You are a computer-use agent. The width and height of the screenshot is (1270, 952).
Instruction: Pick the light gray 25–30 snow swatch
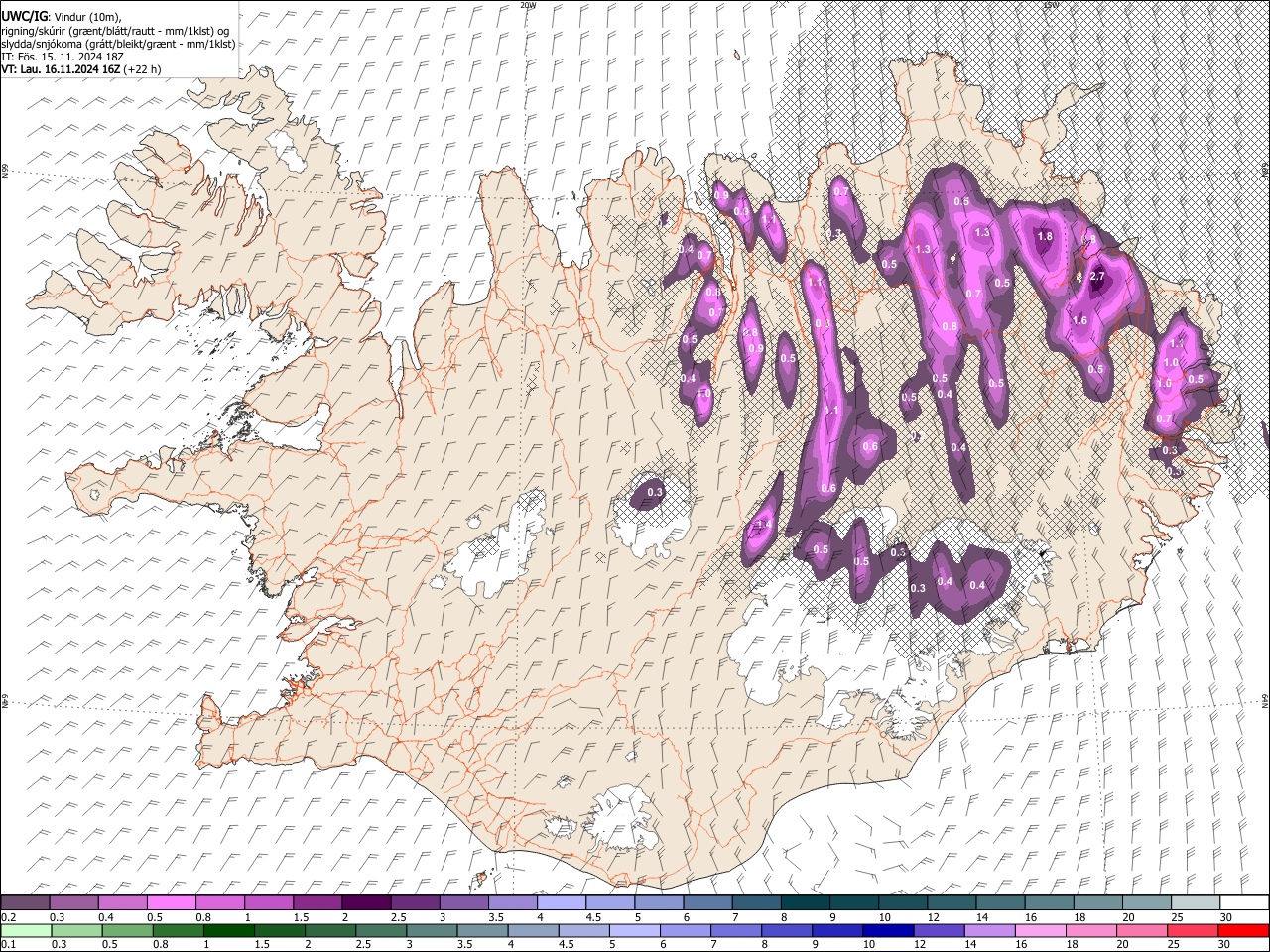pyautogui.click(x=1195, y=903)
